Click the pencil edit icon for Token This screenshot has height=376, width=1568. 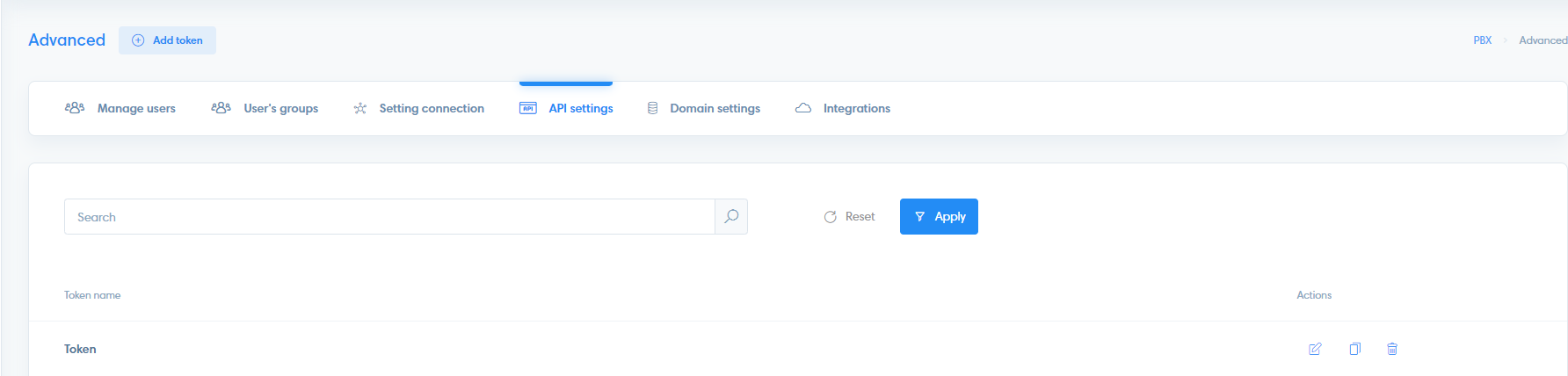pos(1315,349)
